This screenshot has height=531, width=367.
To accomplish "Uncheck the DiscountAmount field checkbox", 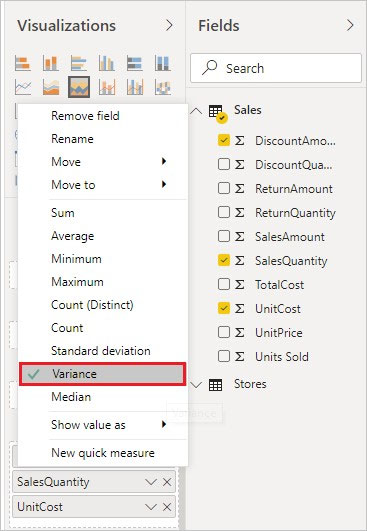I will pyautogui.click(x=224, y=140).
